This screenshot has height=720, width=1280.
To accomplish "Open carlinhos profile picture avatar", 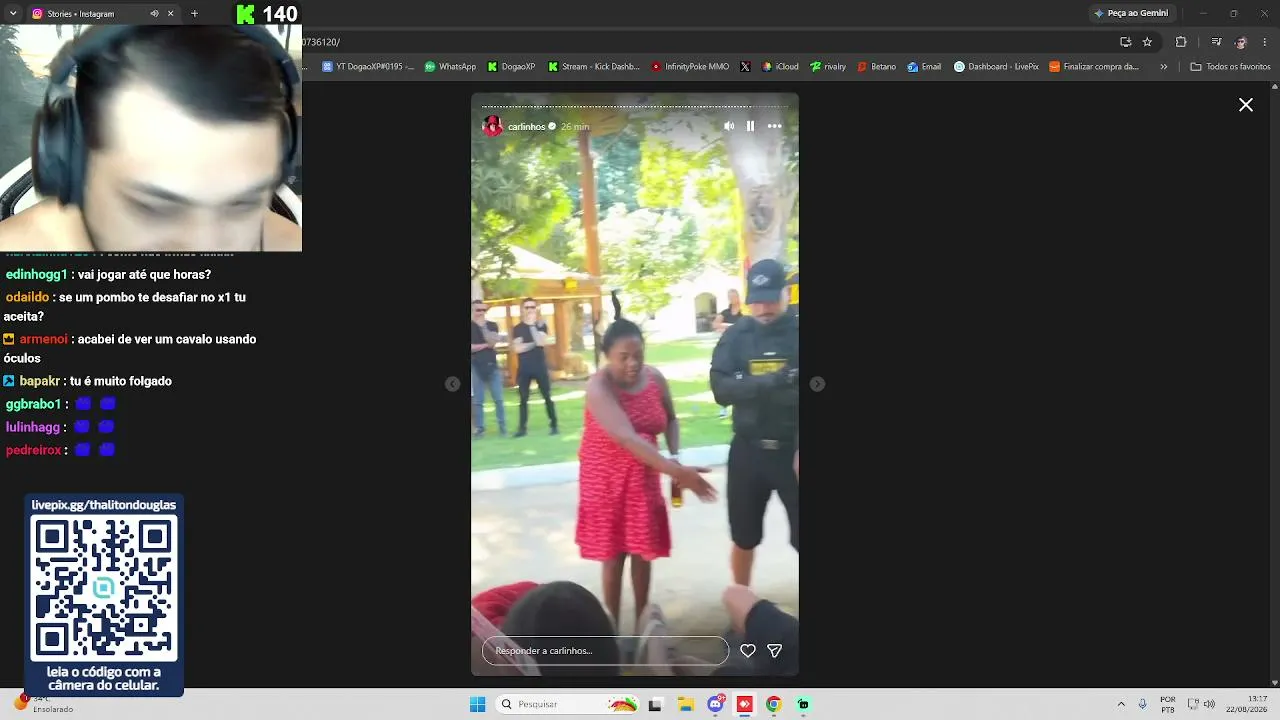I will [492, 126].
